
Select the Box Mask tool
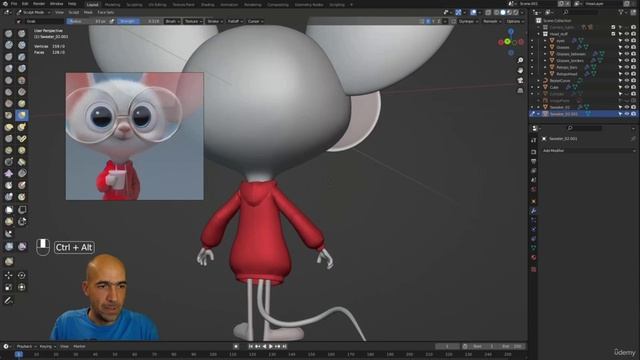(9, 210)
